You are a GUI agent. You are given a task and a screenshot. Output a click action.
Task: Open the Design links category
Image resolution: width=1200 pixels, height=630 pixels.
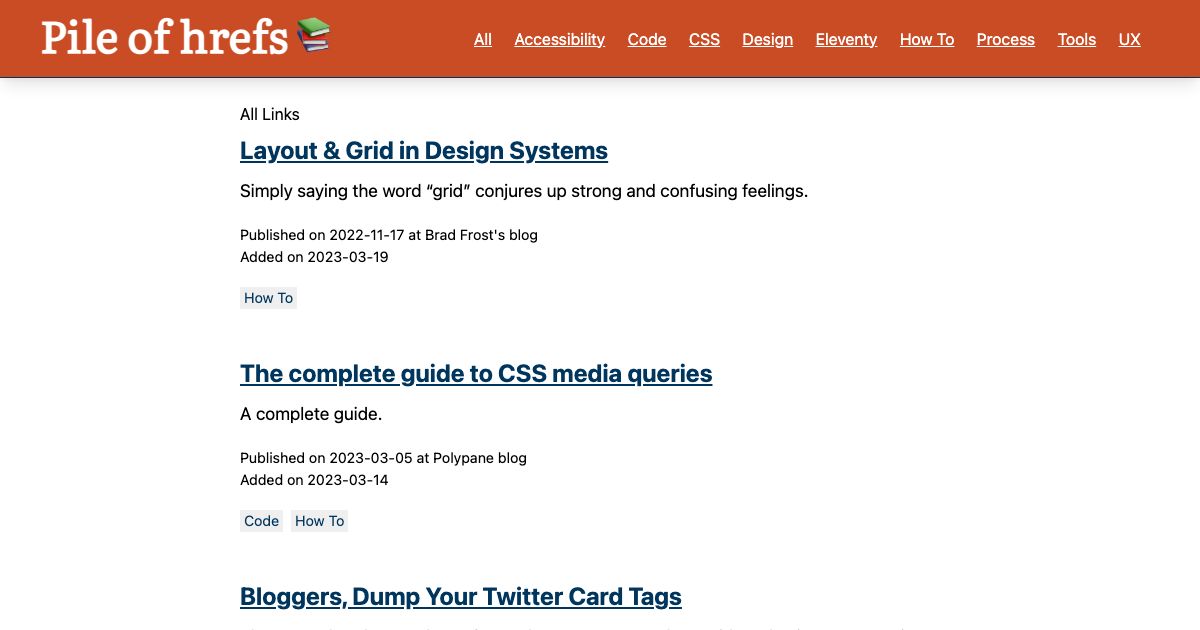coord(767,39)
